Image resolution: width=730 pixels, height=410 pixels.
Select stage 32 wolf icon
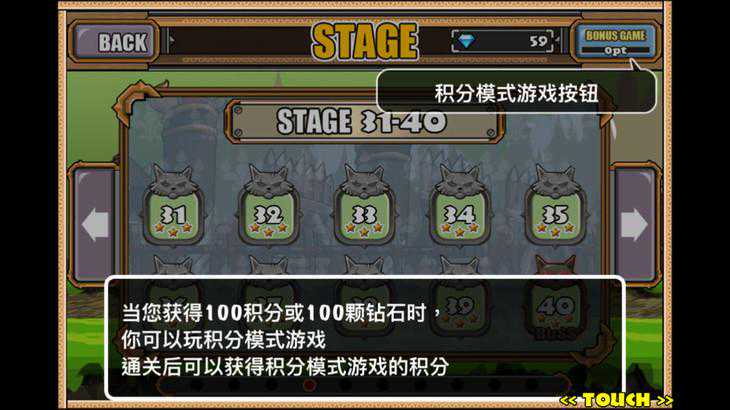(269, 206)
